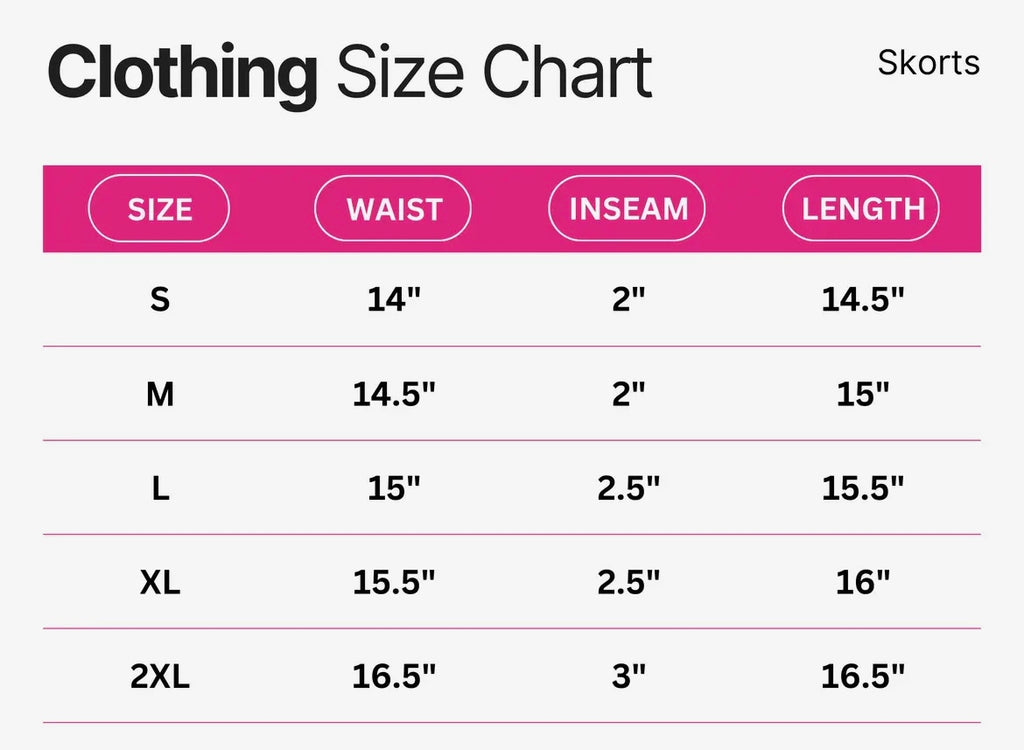Click the 2.5" inseam value for L
The width and height of the screenshot is (1024, 750).
[x=628, y=488]
